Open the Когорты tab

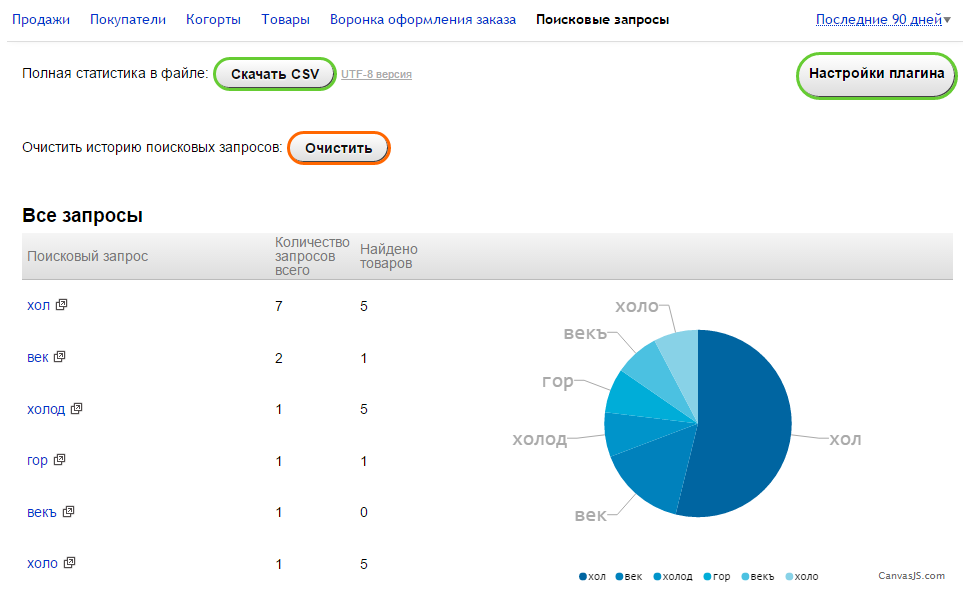point(213,20)
